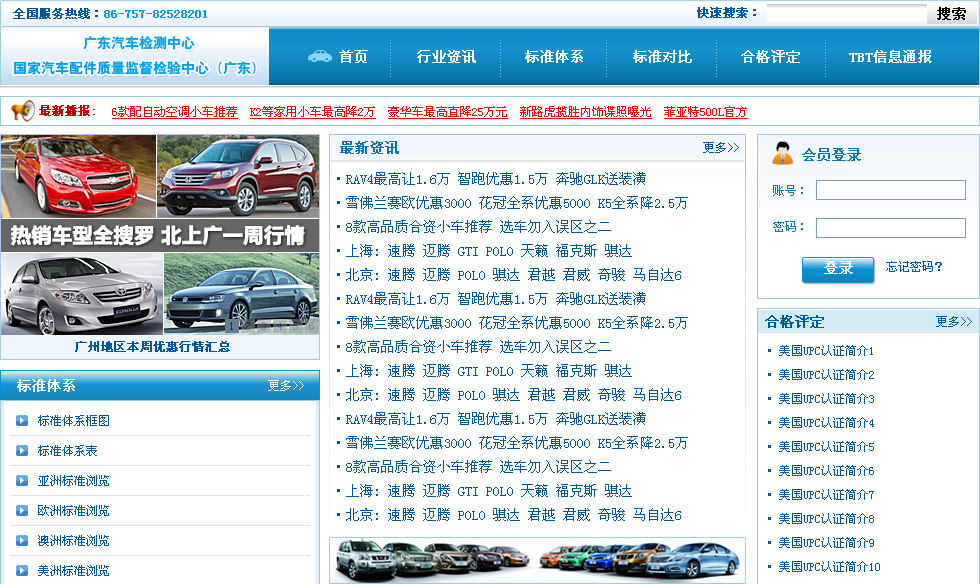Select the 标准对比 navigation item
The height and width of the screenshot is (584, 980).
(662, 57)
